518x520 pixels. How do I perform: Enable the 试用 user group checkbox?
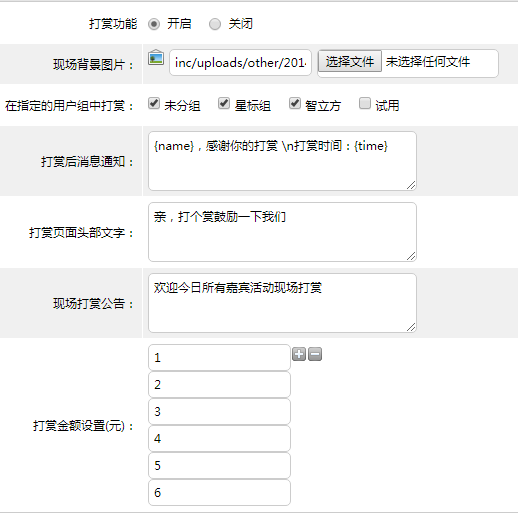pyautogui.click(x=365, y=103)
